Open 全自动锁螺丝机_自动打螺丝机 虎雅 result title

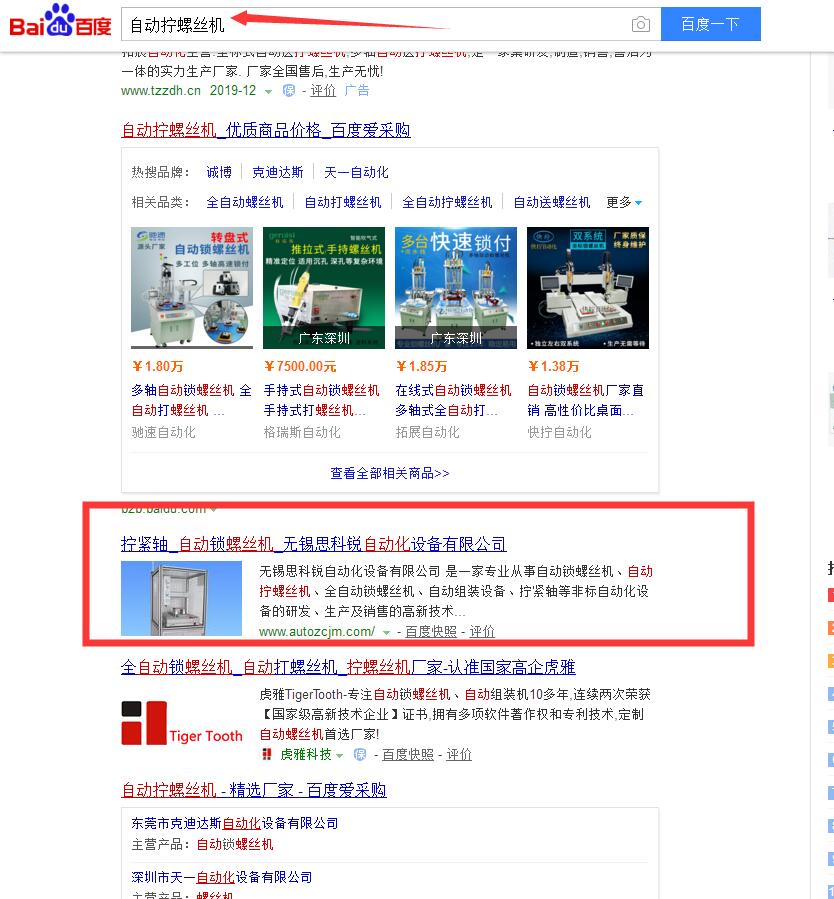point(349,667)
